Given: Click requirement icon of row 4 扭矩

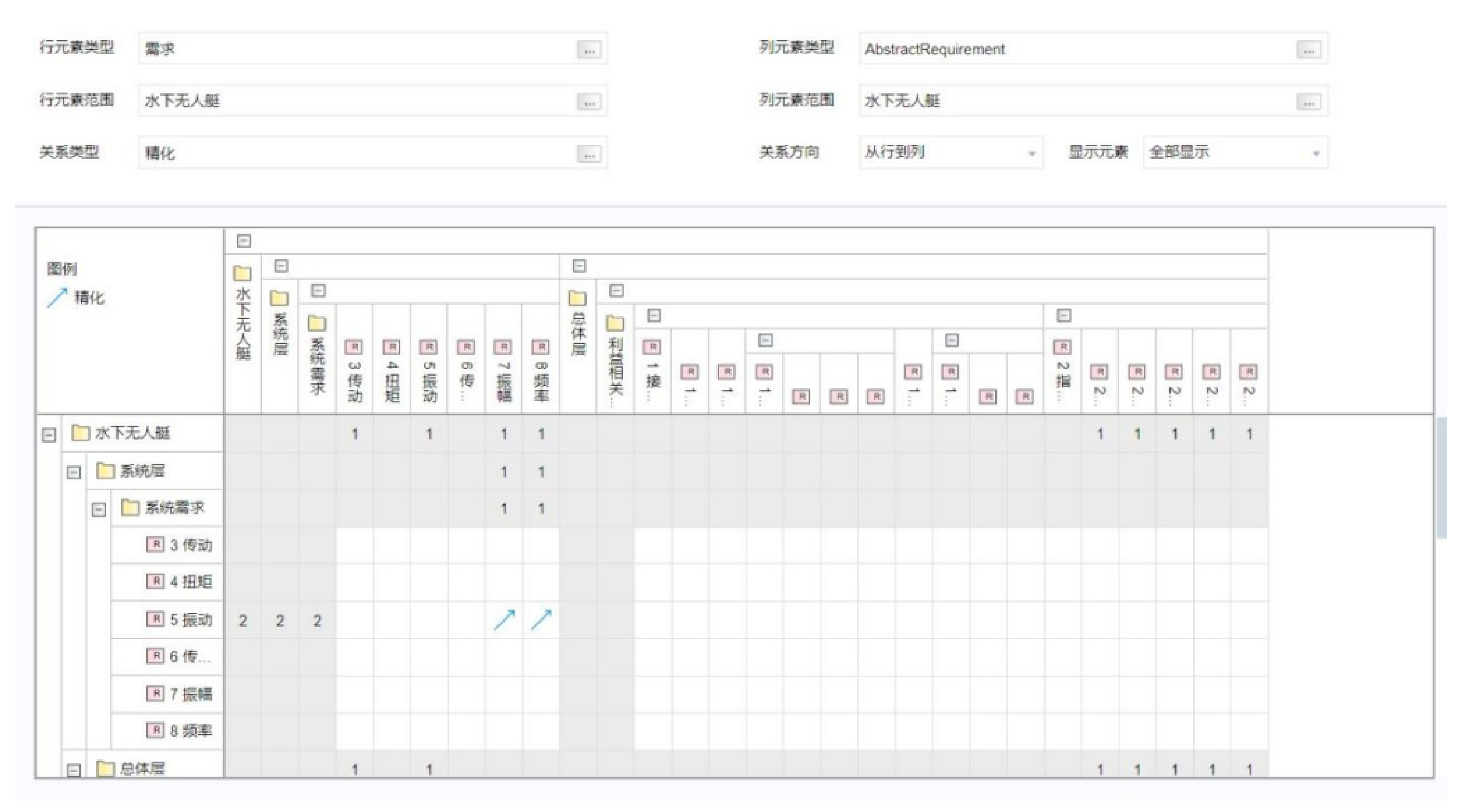Looking at the screenshot, I should (155, 581).
